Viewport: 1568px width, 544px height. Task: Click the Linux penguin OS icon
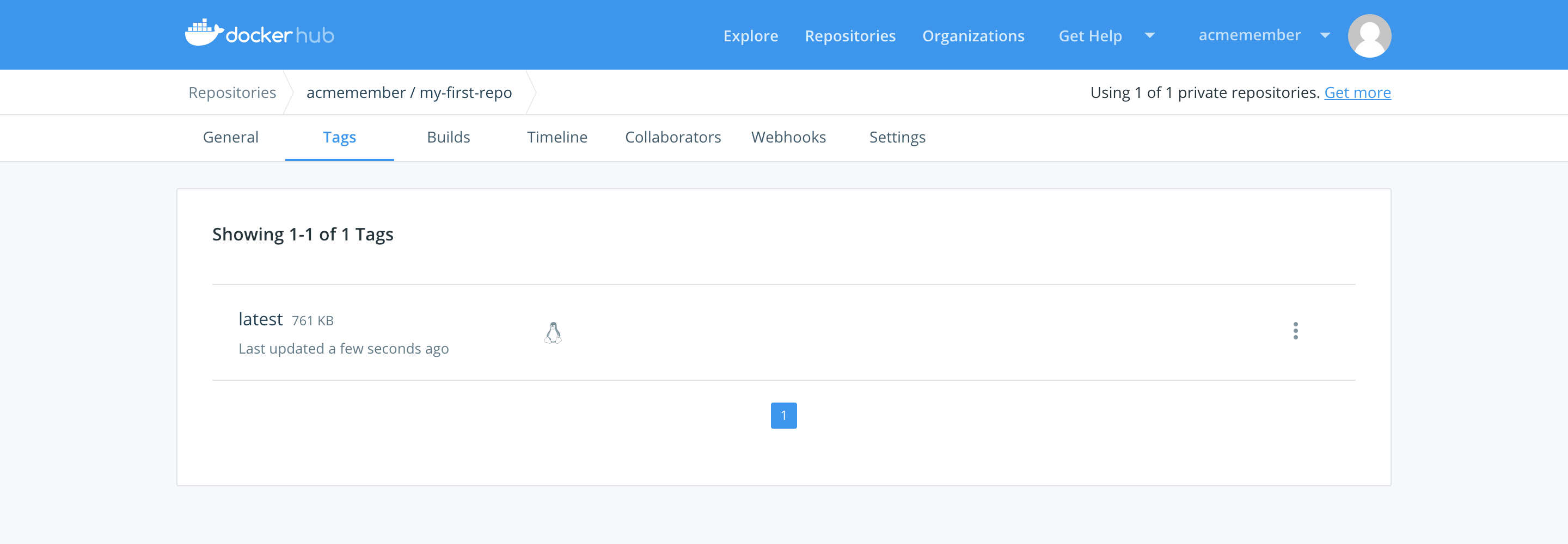[x=553, y=333]
